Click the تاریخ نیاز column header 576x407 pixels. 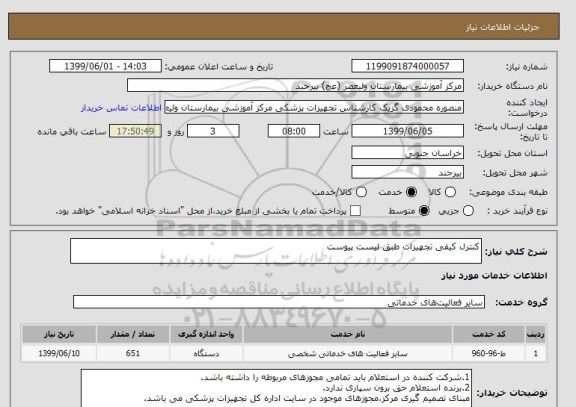59,334
